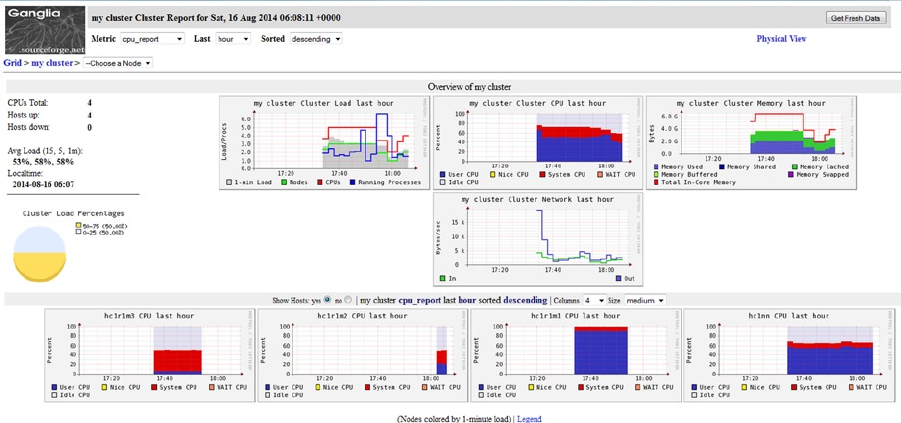Screen dimensions: 901x423
Task: Open the hc1r1m3 CPU host graph
Action: point(149,355)
